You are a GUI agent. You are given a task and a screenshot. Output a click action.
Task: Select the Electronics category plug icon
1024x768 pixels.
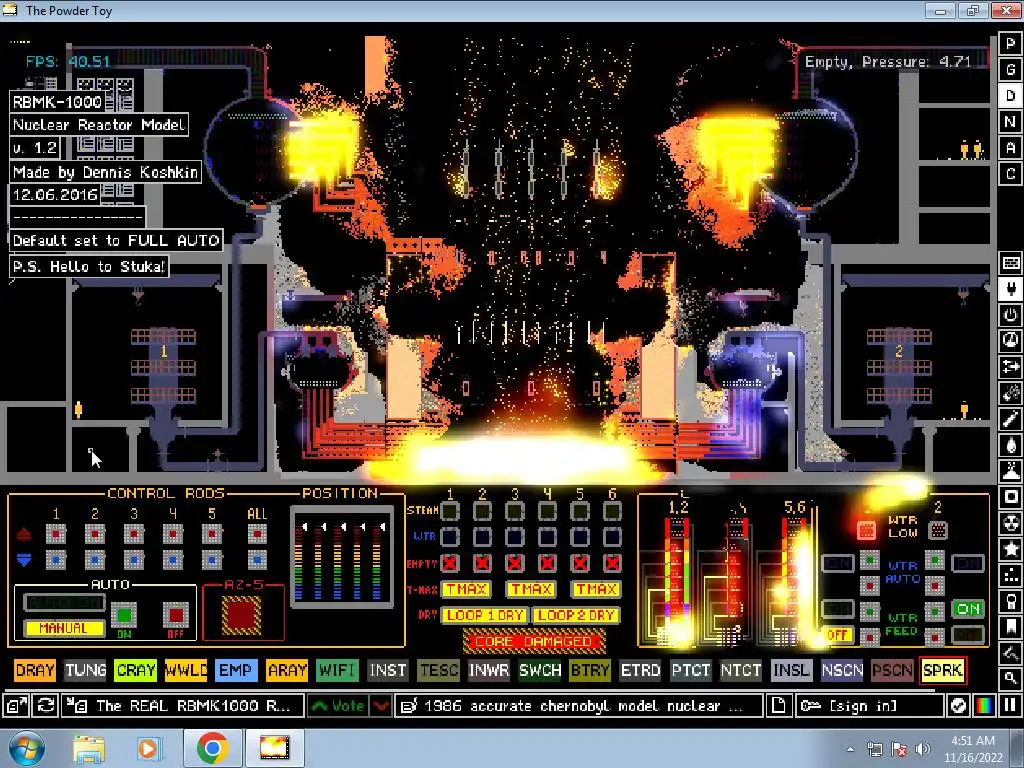(1010, 289)
